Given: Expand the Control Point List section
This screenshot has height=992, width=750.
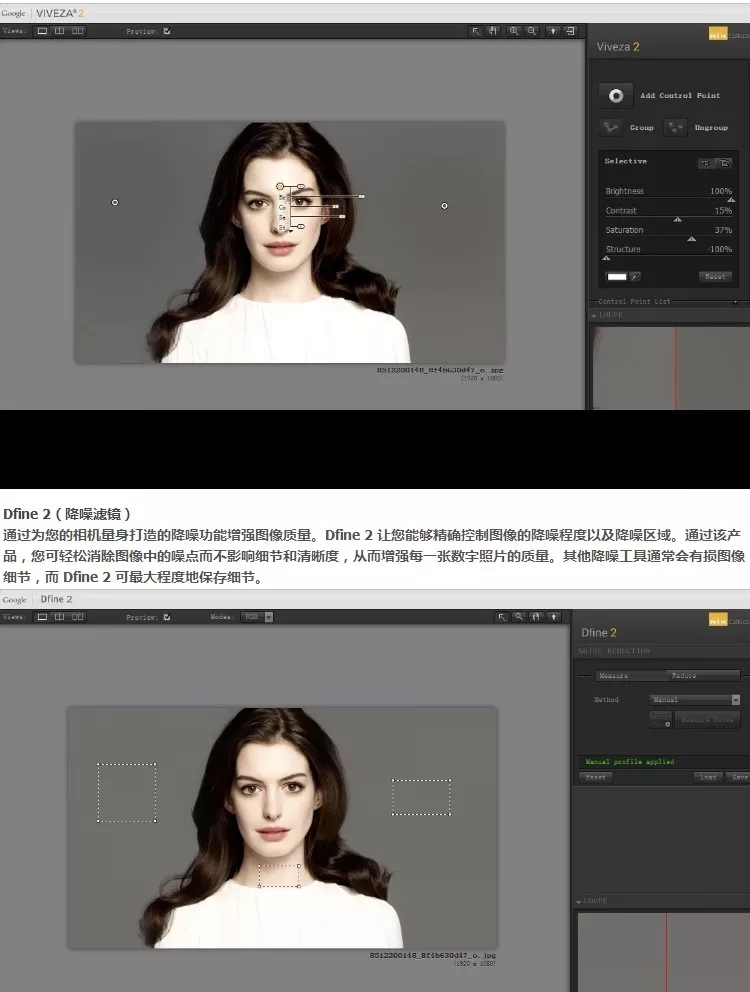Looking at the screenshot, I should [735, 302].
